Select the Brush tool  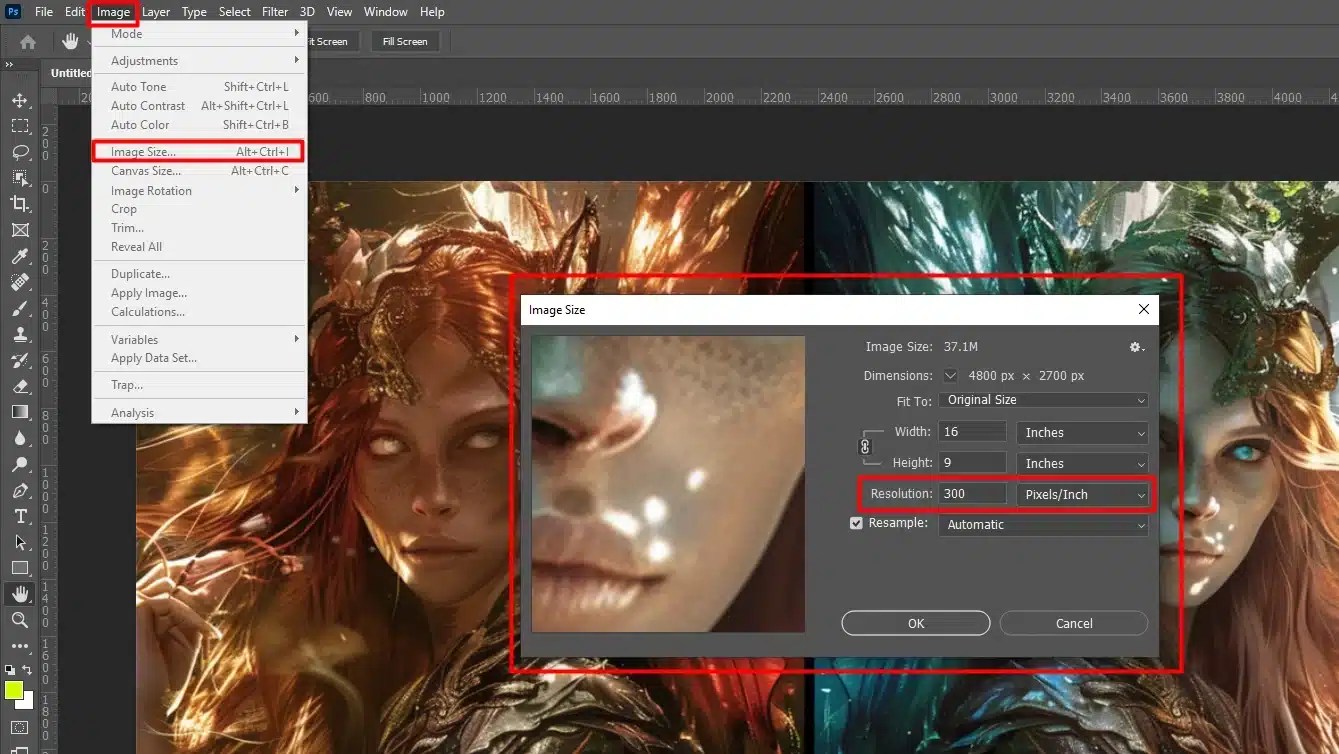pos(19,308)
